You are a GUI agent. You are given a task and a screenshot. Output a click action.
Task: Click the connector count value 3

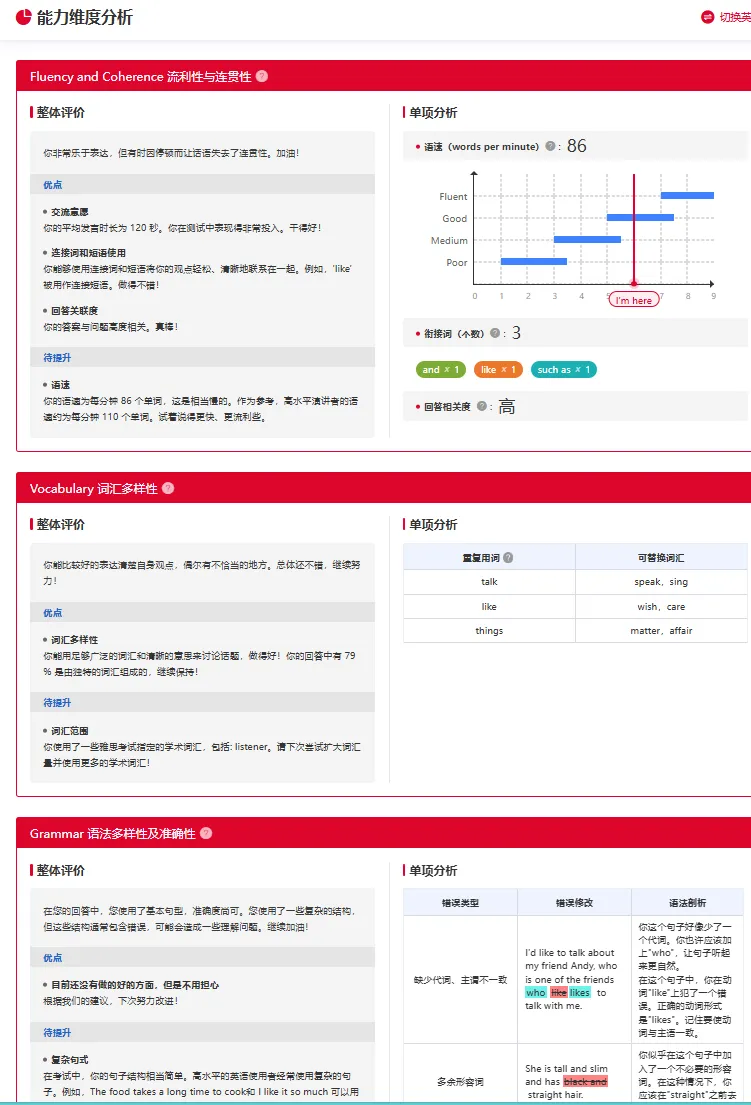[x=516, y=333]
